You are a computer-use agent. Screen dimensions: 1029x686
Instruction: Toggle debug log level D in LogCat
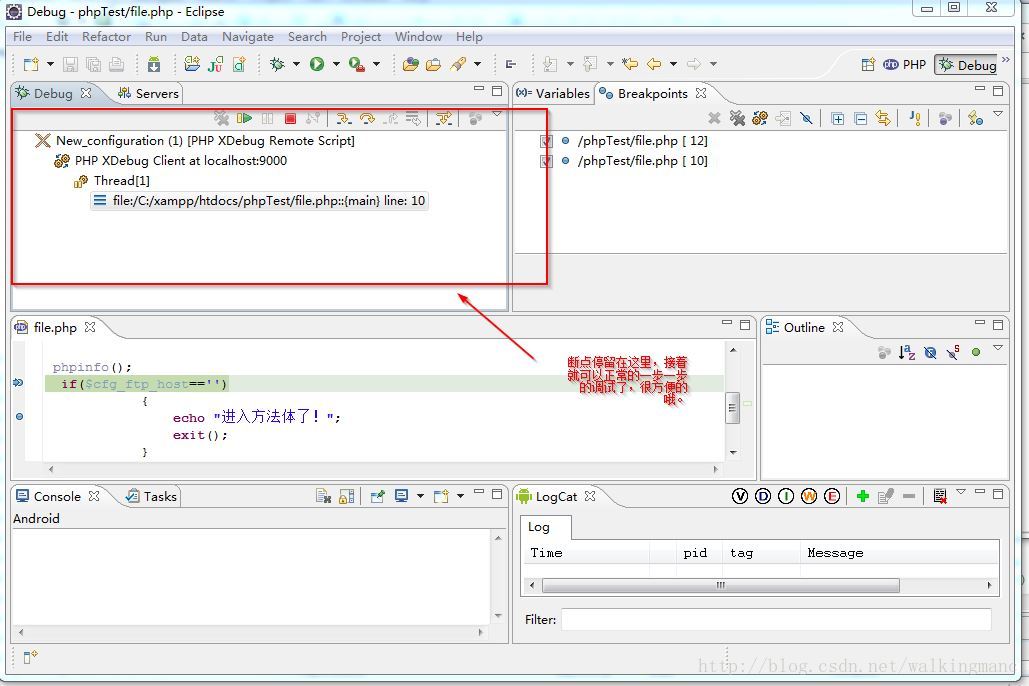[x=763, y=496]
